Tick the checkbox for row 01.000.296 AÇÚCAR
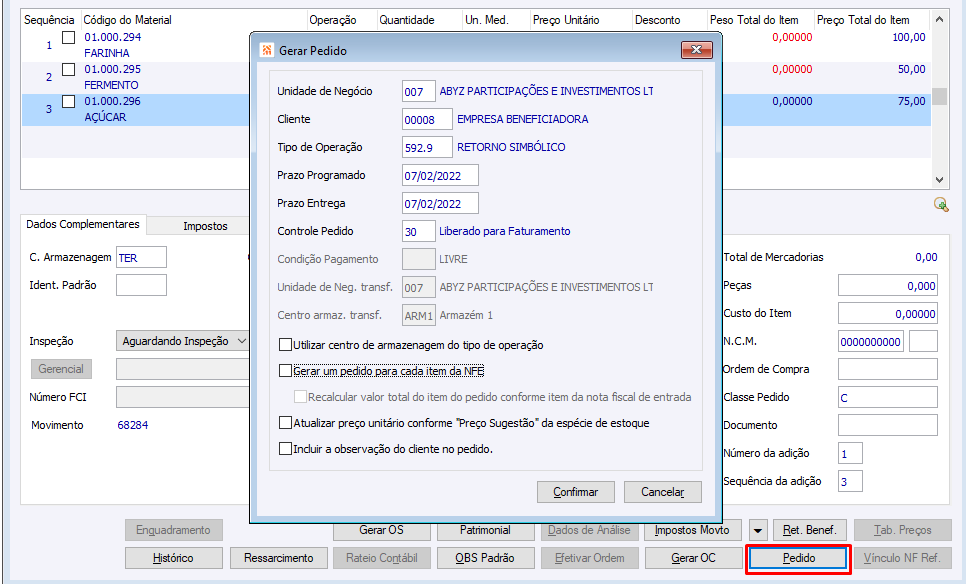Image resolution: width=966 pixels, height=584 pixels. coord(69,101)
